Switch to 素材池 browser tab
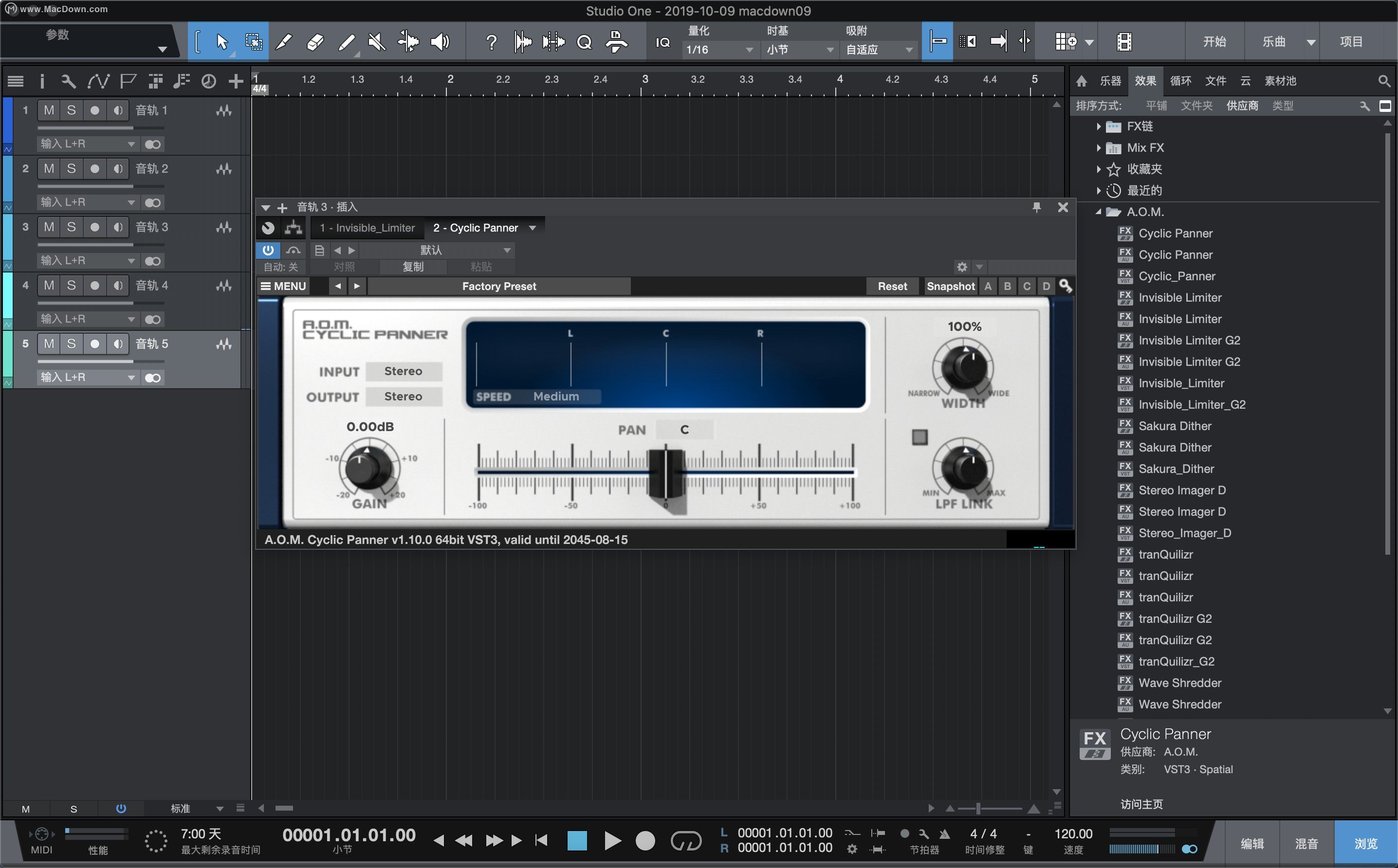Image resolution: width=1398 pixels, height=868 pixels. [1280, 81]
